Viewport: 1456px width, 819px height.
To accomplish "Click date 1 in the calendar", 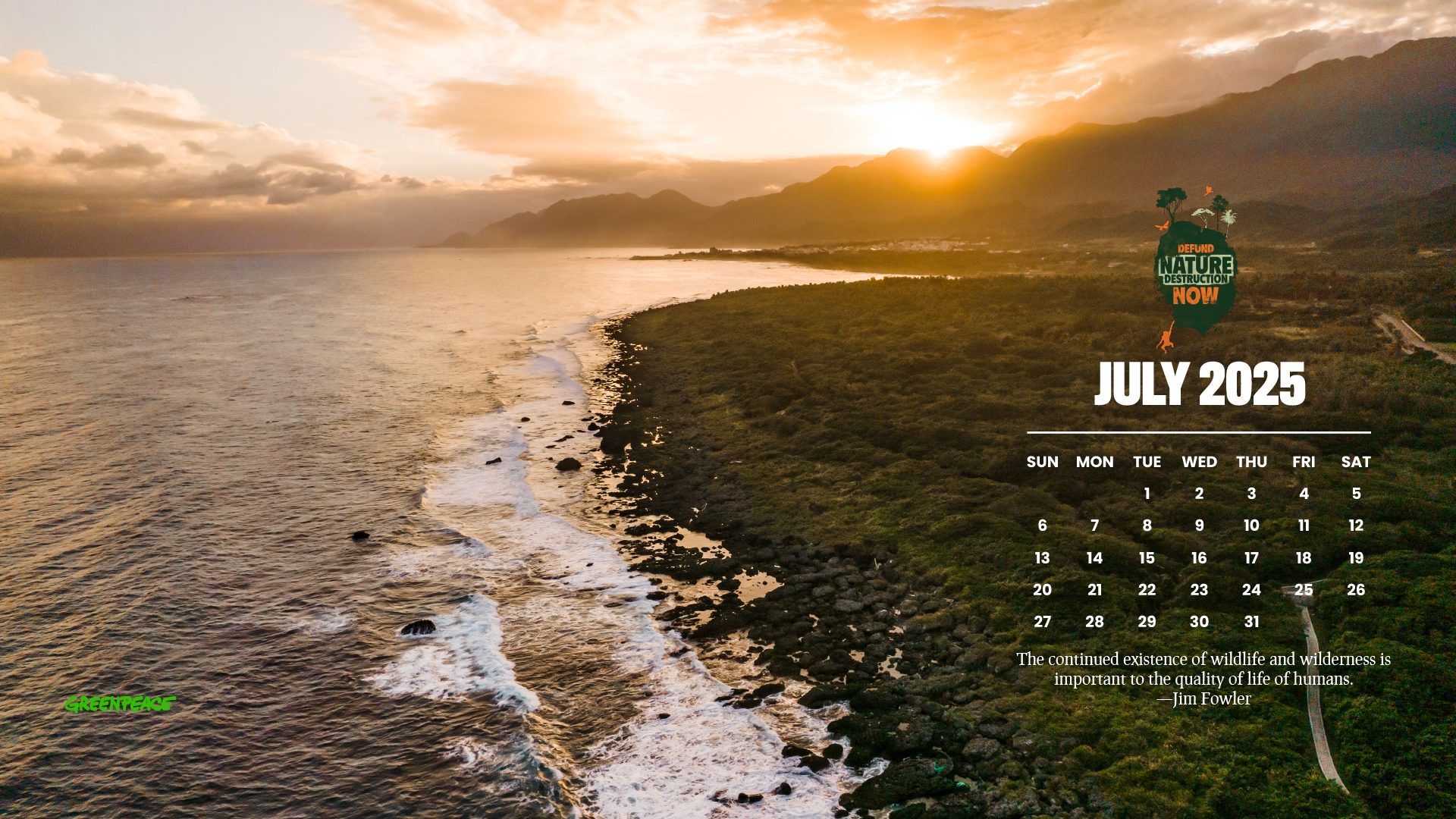I will (x=1147, y=494).
